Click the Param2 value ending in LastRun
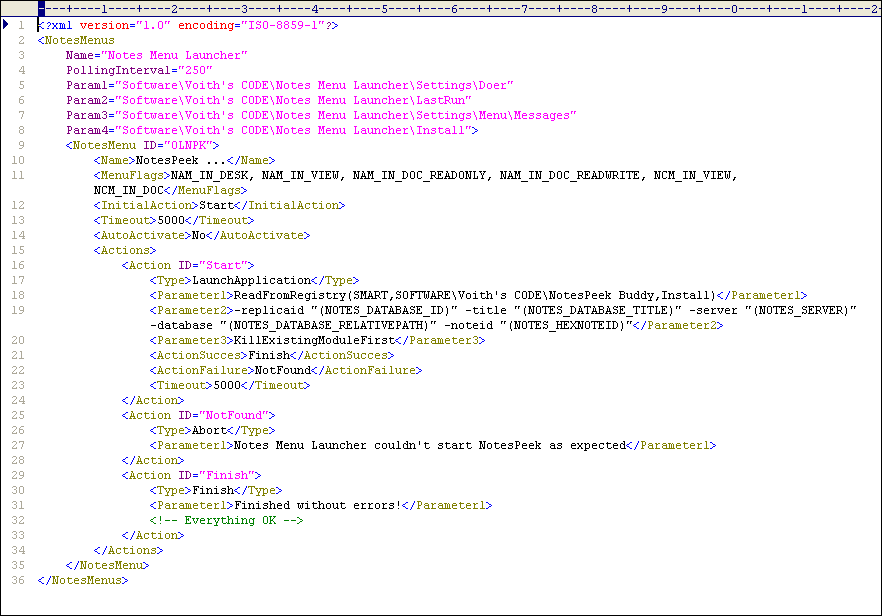The image size is (882, 616). (293, 100)
